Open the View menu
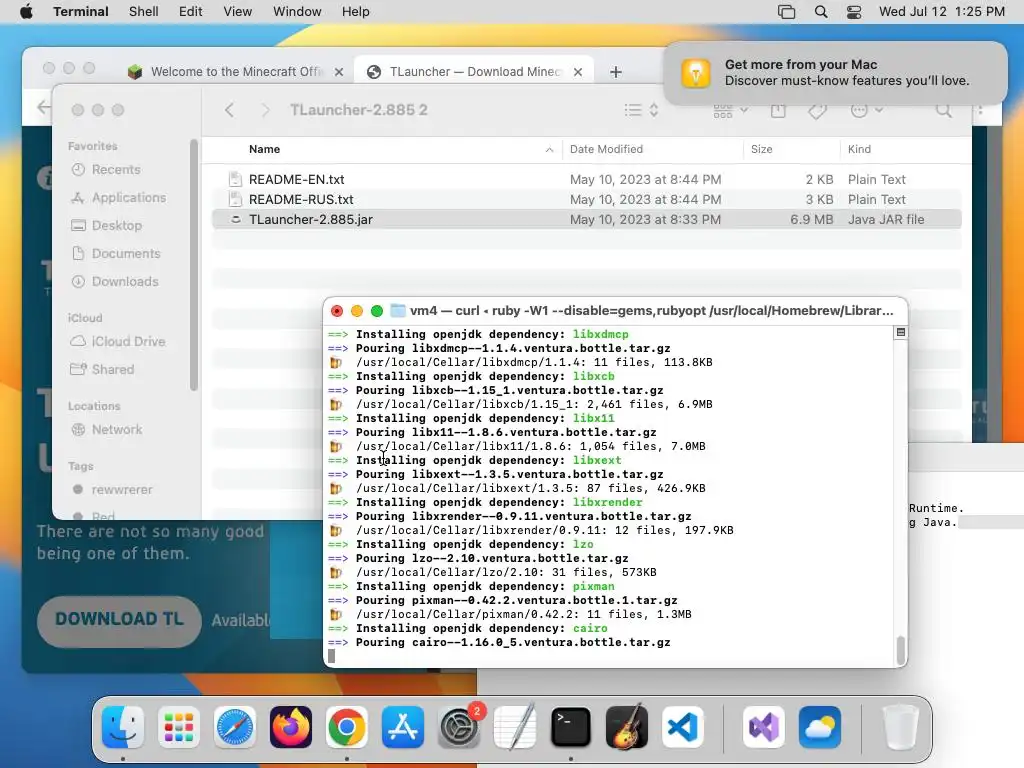This screenshot has height=768, width=1024. point(237,12)
